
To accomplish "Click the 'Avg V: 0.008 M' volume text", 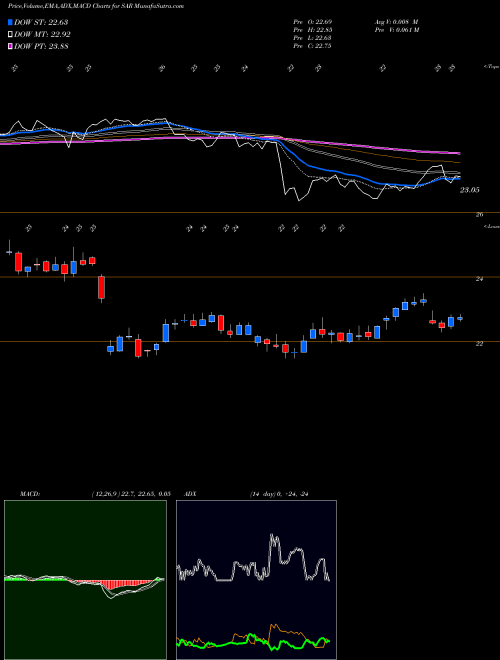I will [396, 22].
